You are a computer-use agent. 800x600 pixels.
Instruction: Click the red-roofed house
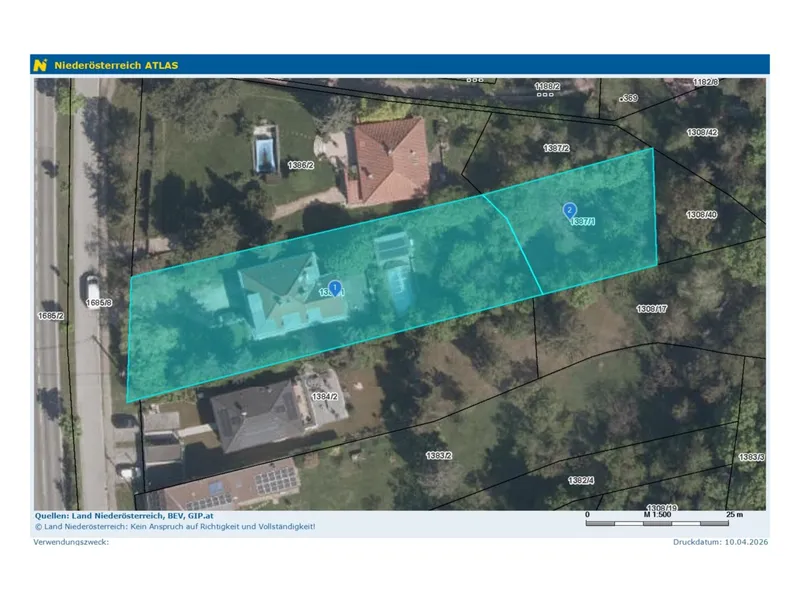[x=387, y=161]
